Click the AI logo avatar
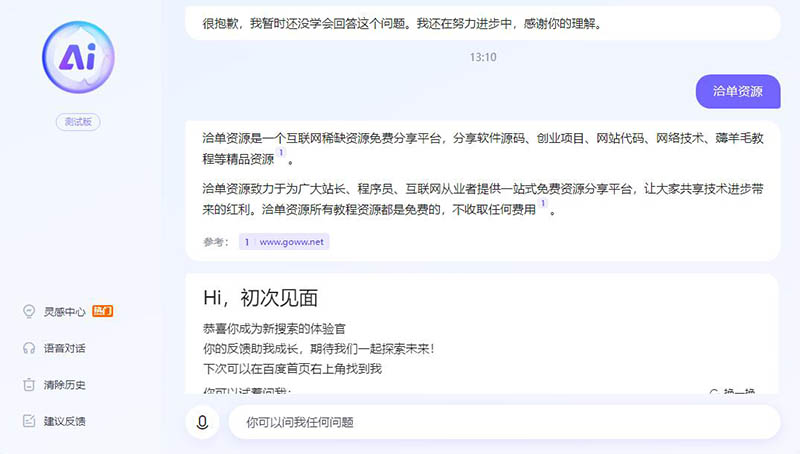Screen dimensions: 800x454 (x=78, y=57)
